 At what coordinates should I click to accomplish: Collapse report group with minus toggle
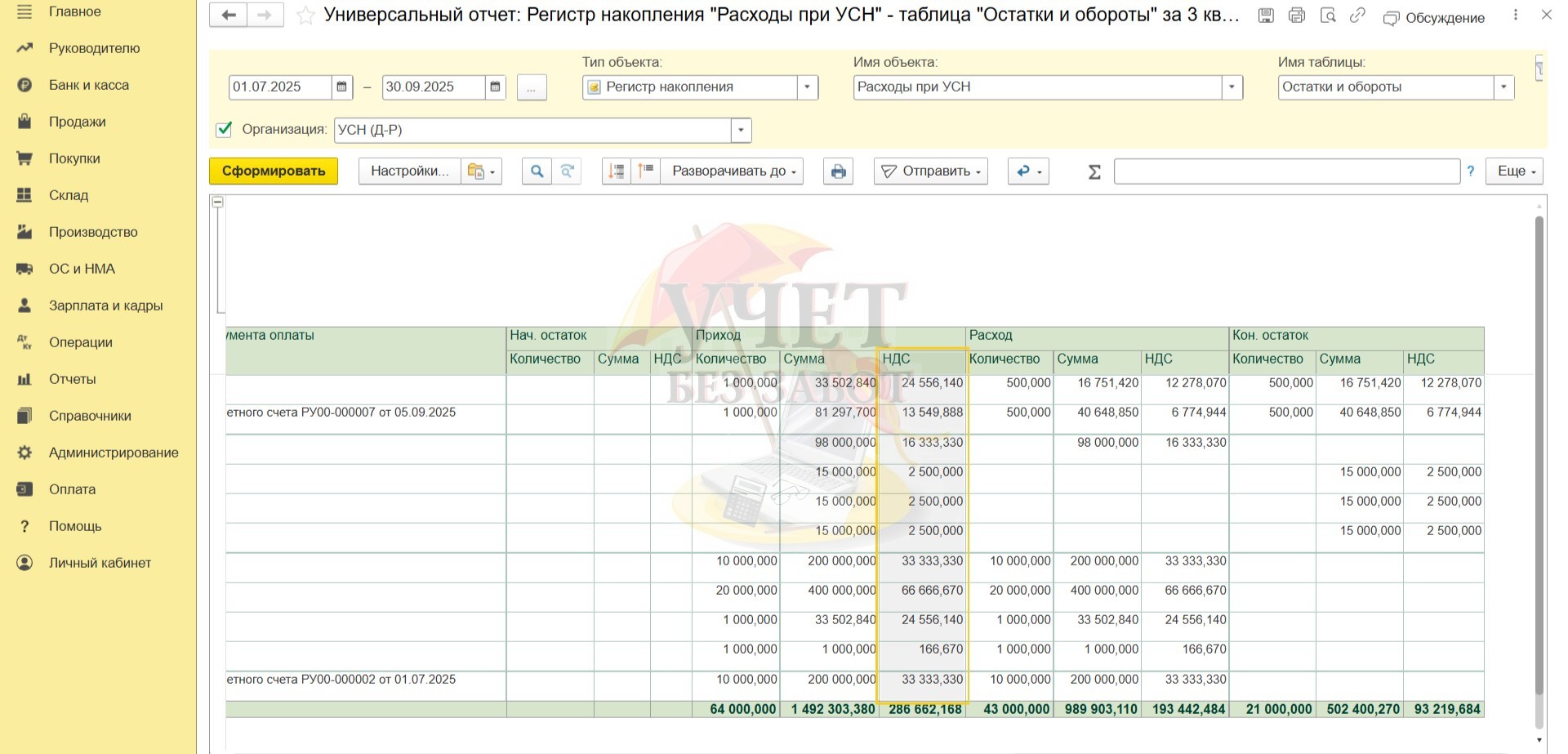pos(218,203)
